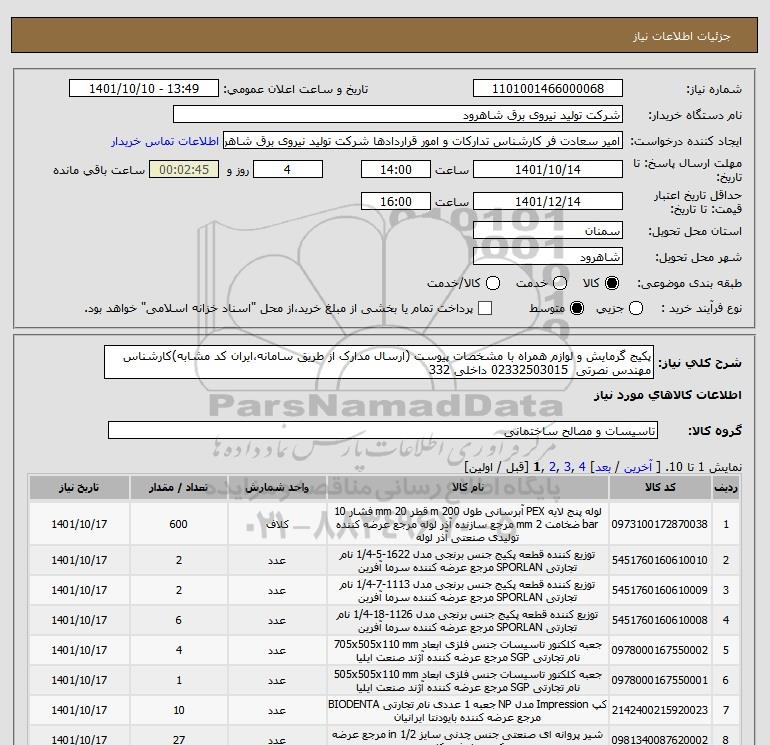770x745 pixels.
Task: Open اطلاعات تماس خریدار link
Action: (x=165, y=141)
